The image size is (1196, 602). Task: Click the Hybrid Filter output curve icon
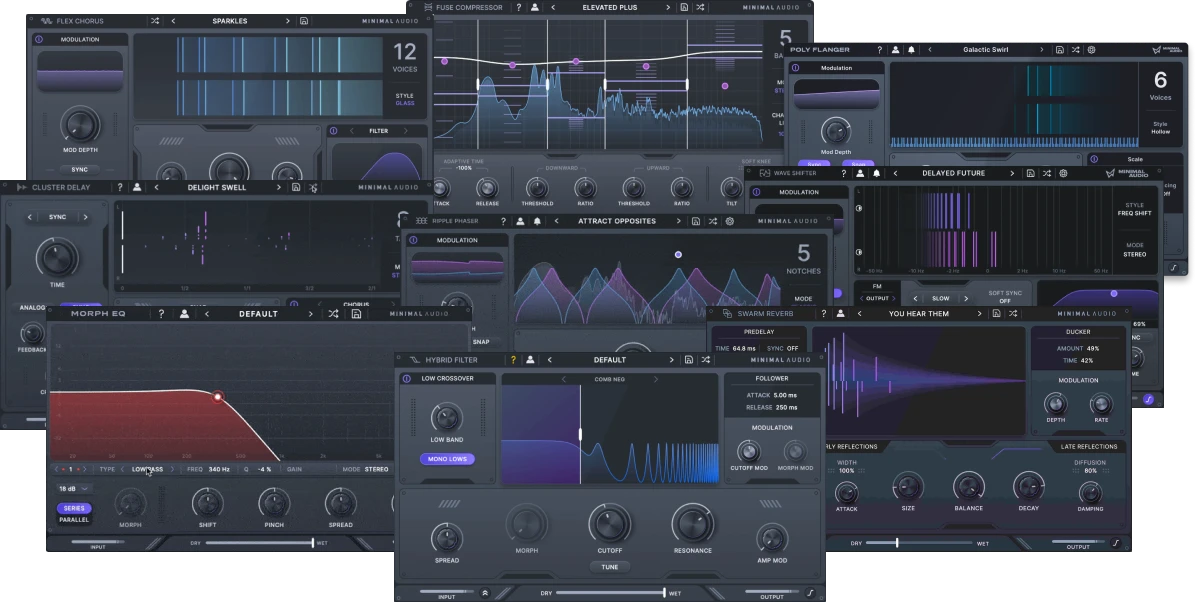pyautogui.click(x=810, y=593)
